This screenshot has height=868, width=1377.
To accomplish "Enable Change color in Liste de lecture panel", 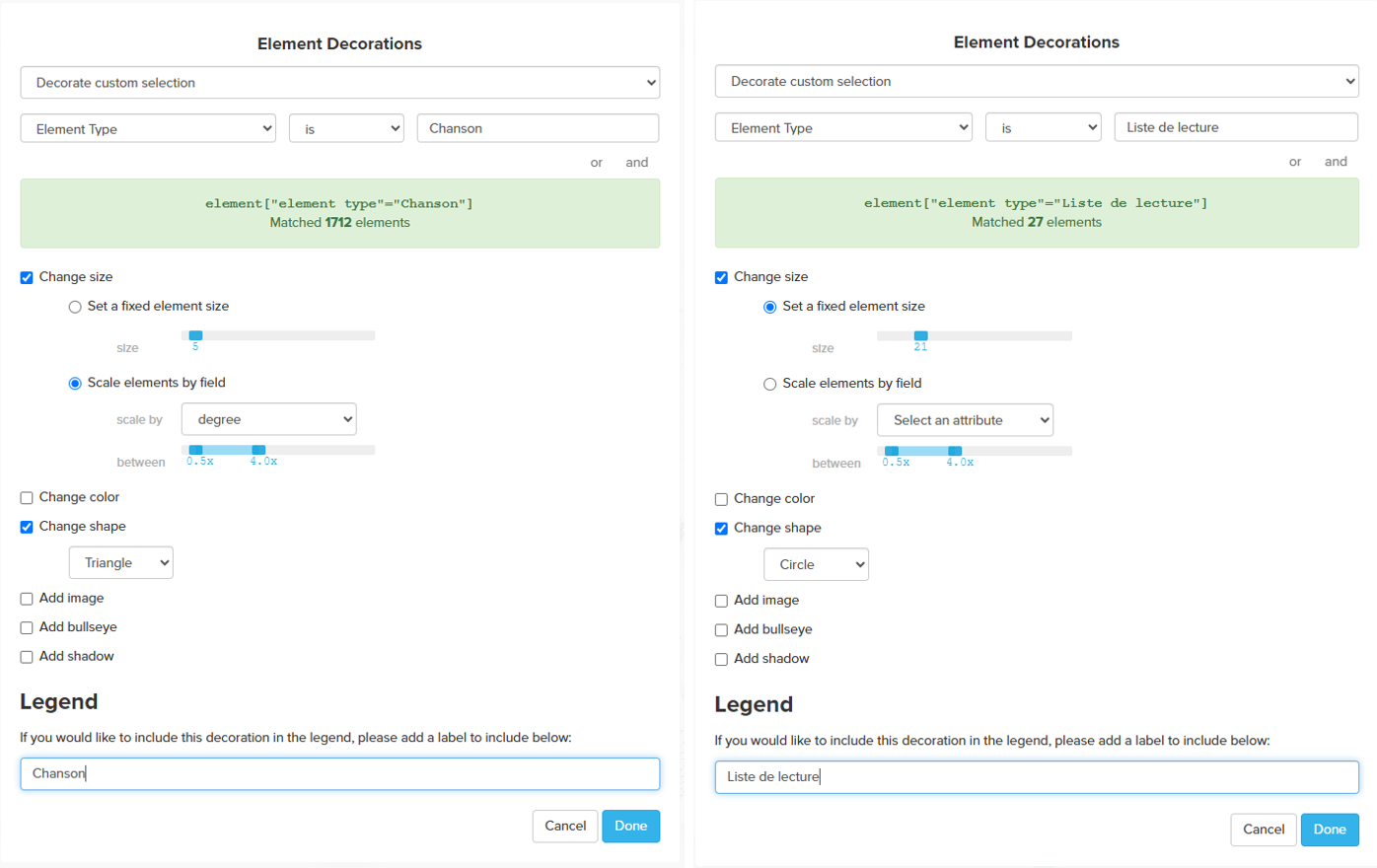I will point(721,499).
